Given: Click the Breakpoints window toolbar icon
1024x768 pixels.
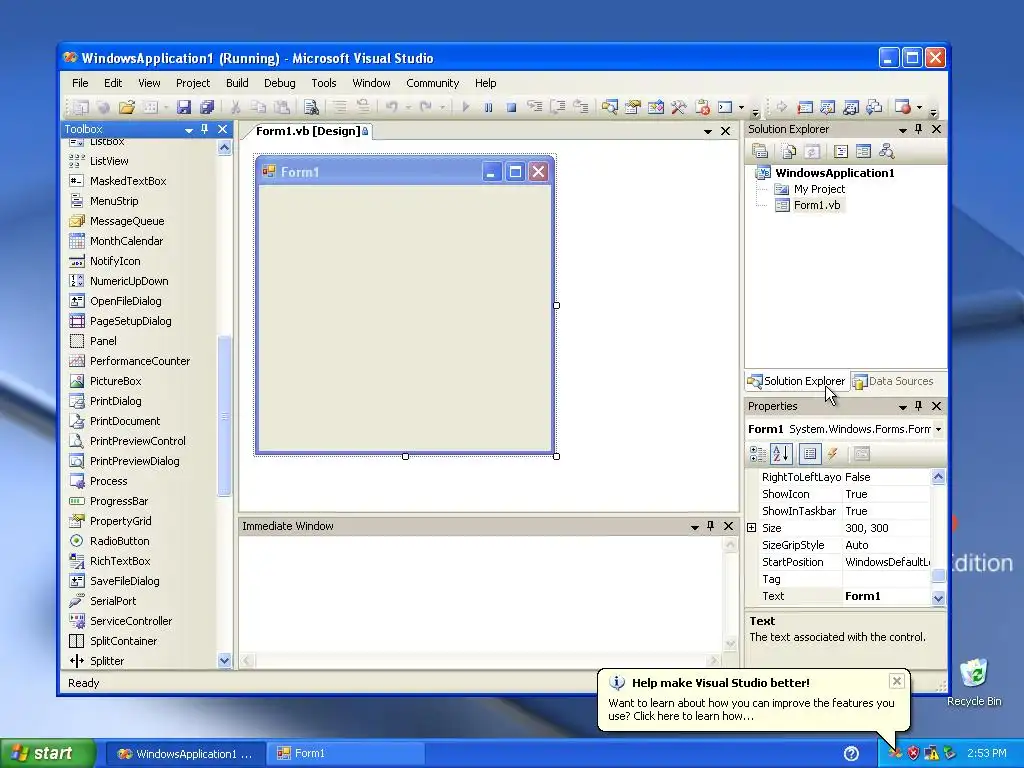Looking at the screenshot, I should click(903, 107).
